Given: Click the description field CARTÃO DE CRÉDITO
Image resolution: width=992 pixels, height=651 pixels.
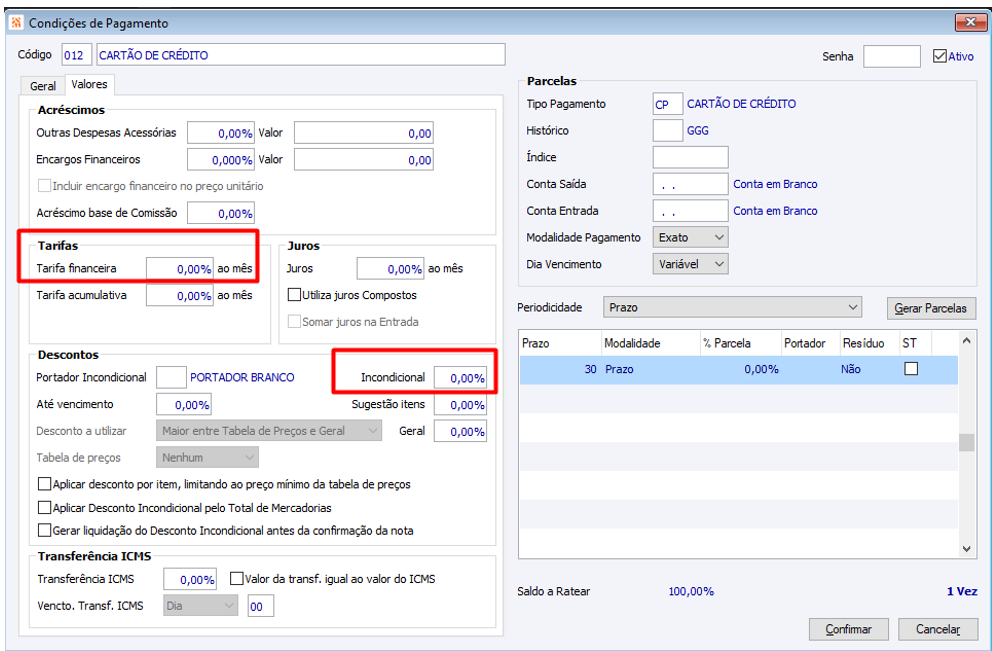Looking at the screenshot, I should coord(301,55).
